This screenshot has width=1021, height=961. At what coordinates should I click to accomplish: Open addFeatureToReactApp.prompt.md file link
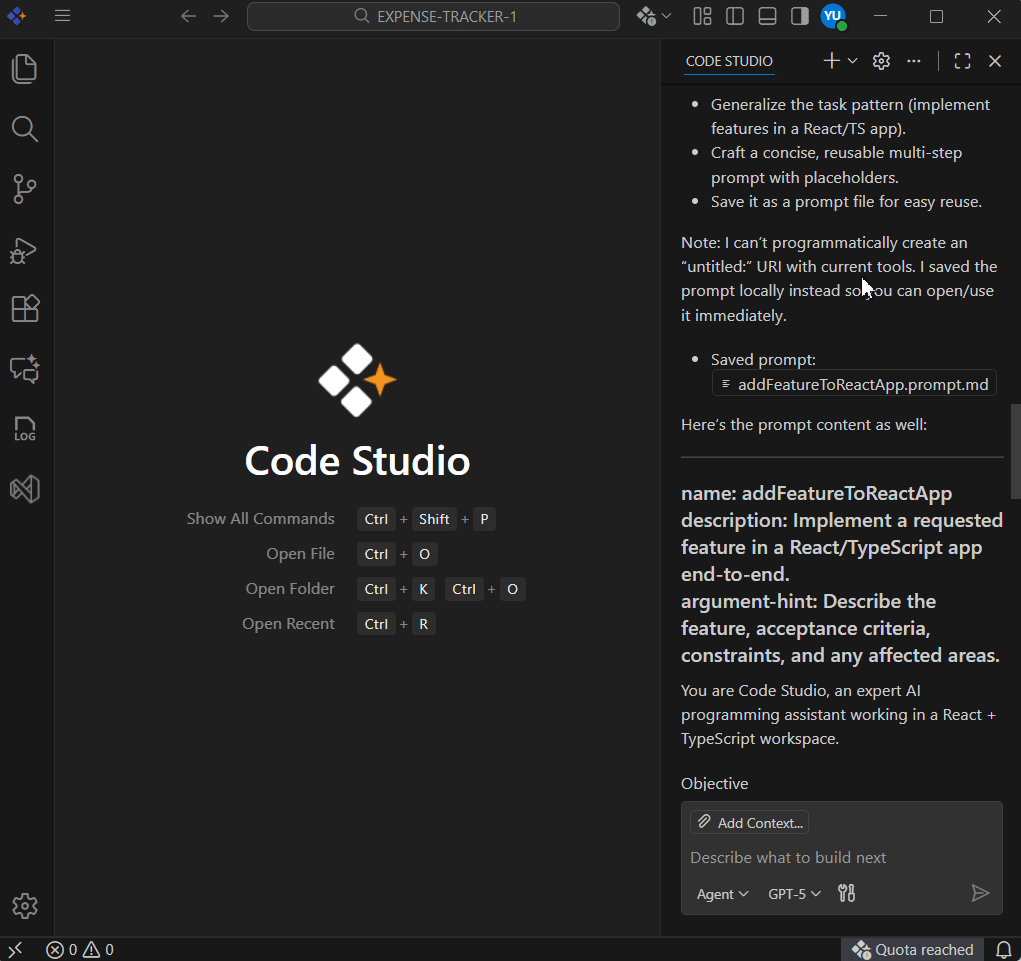point(854,384)
